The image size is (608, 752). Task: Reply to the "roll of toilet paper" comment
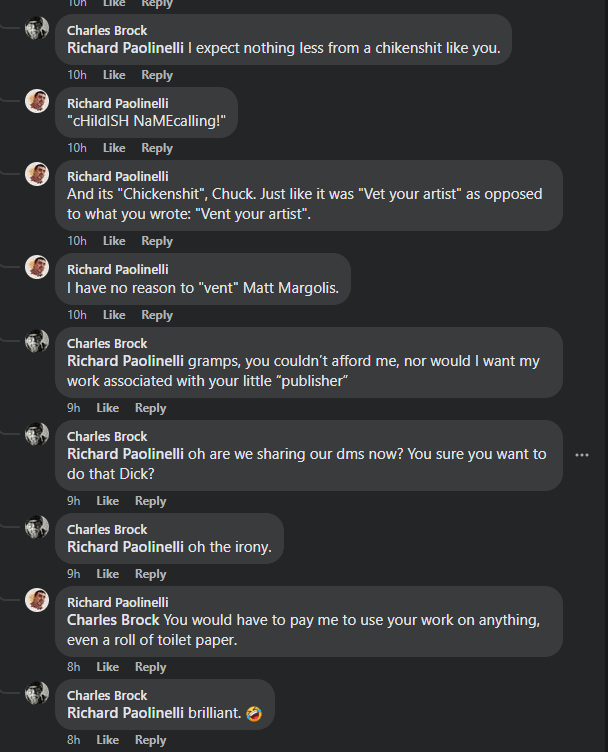tap(150, 667)
